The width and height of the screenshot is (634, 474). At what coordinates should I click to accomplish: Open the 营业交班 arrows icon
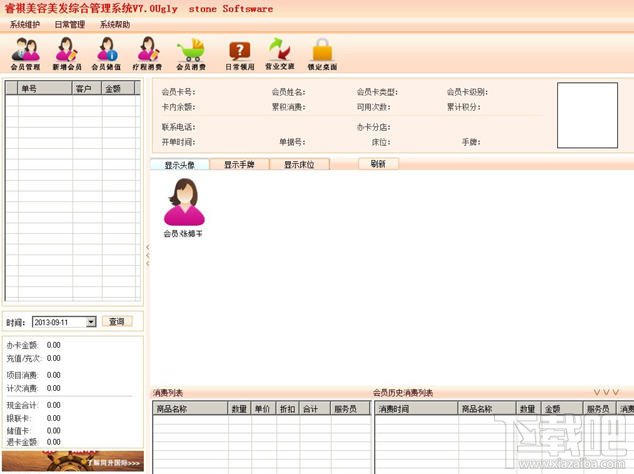[279, 53]
